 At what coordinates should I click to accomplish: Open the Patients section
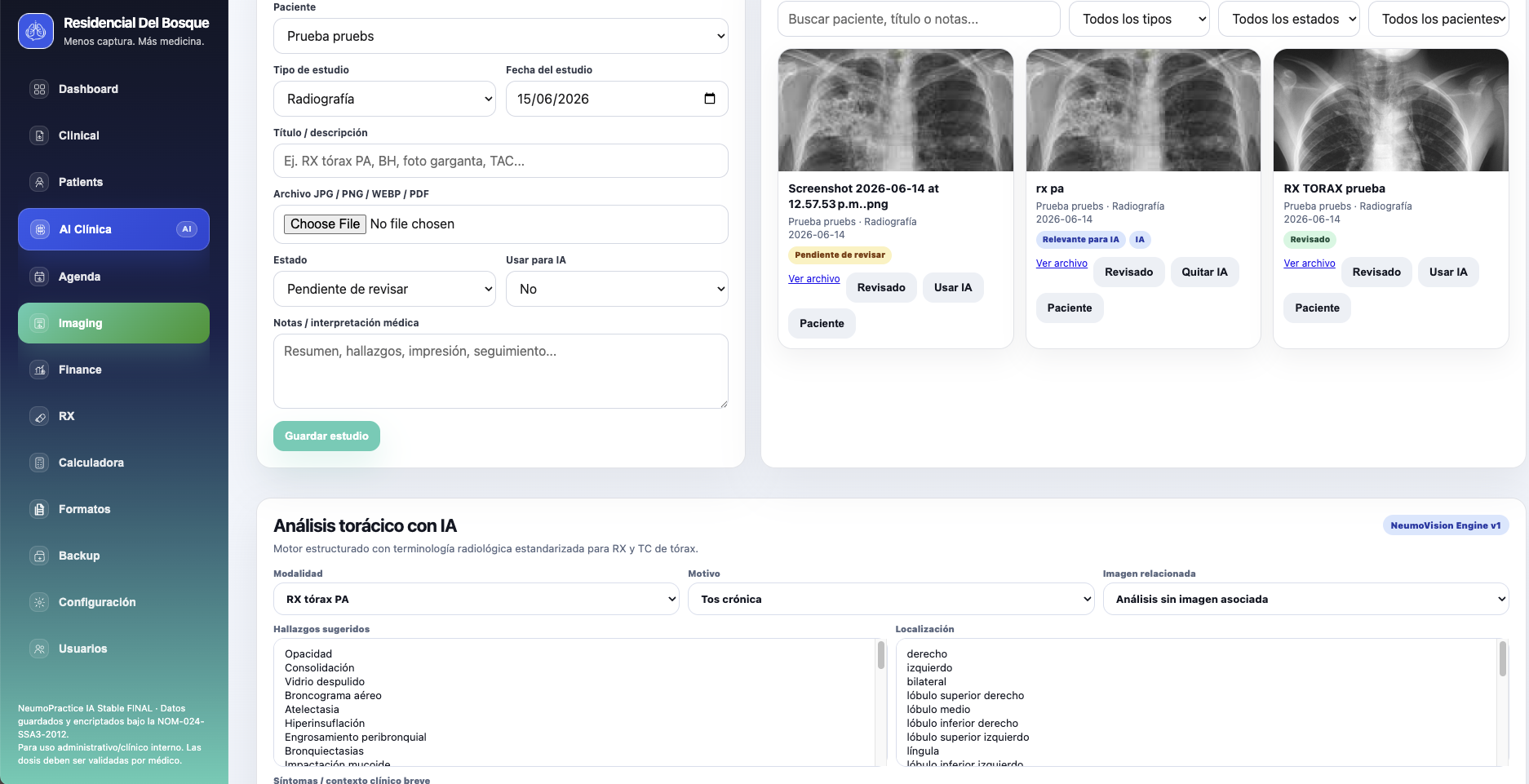pyautogui.click(x=113, y=182)
